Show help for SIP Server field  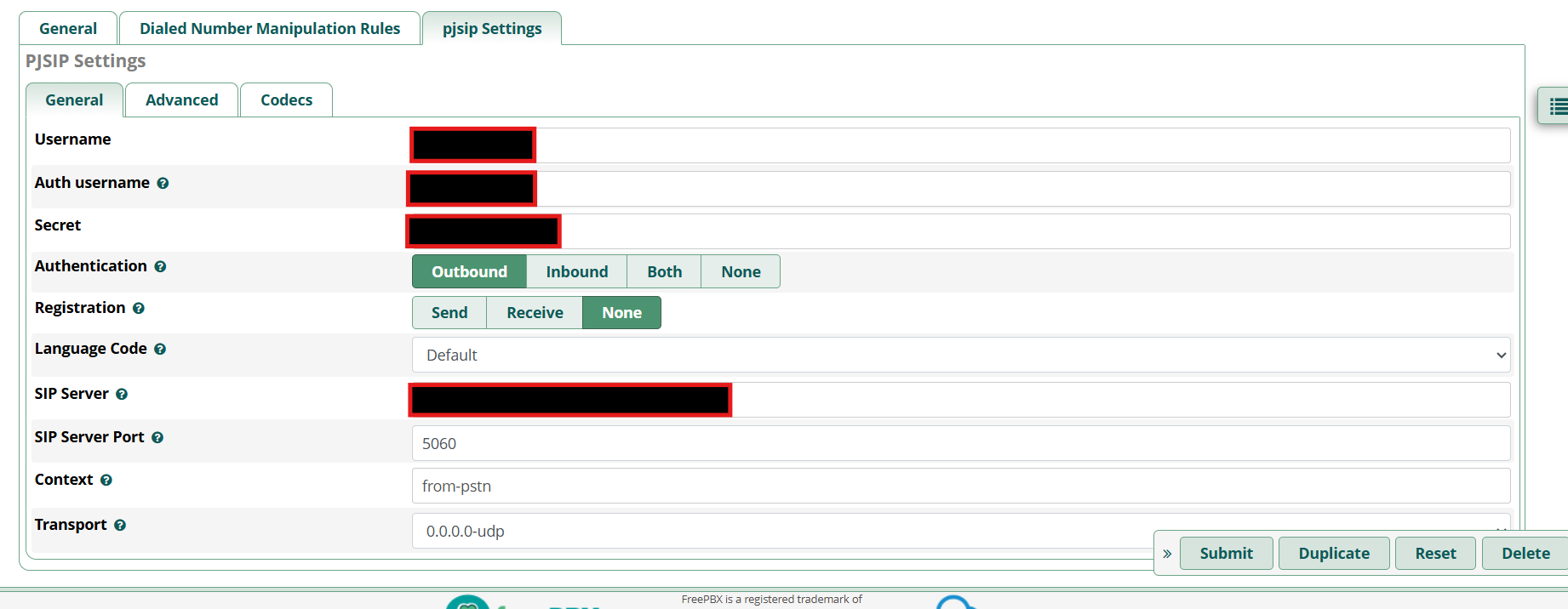pyautogui.click(x=122, y=395)
